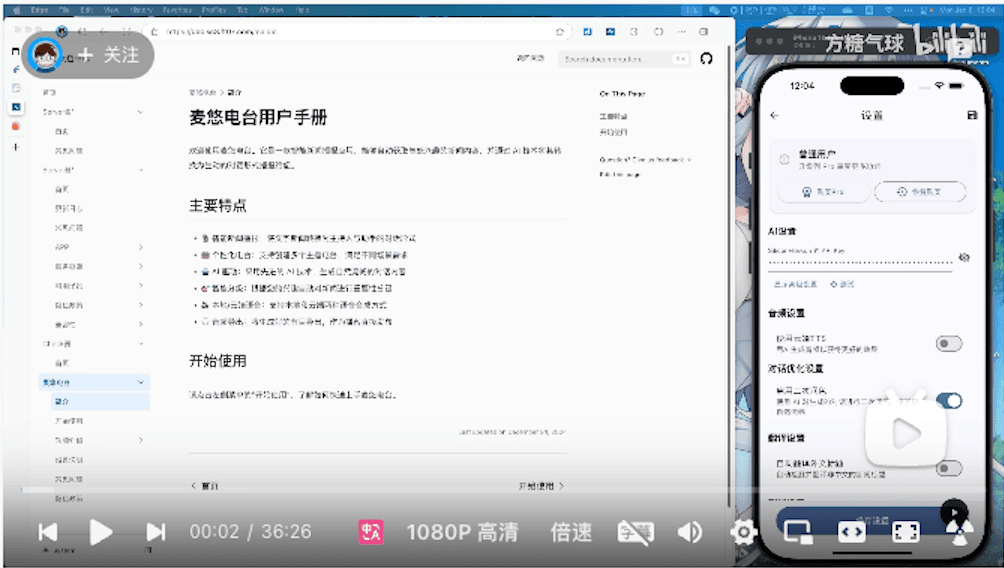
Task: Open player settings gear icon
Action: (x=743, y=532)
